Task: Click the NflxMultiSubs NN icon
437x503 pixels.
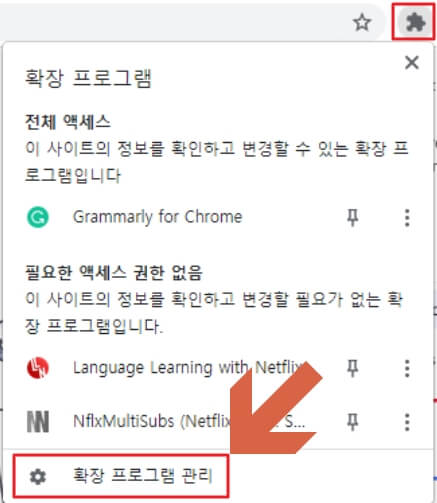Action: [38, 422]
